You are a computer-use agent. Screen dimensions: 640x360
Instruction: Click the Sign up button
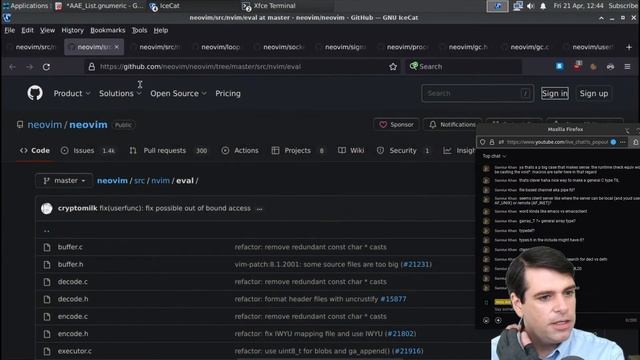click(x=593, y=93)
